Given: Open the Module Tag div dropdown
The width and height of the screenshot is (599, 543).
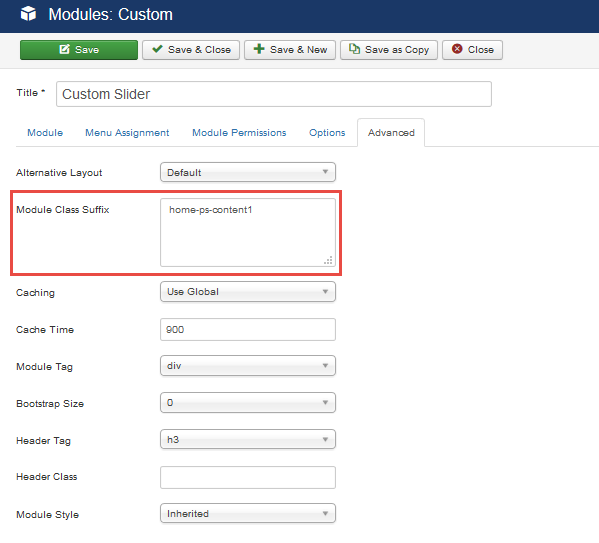Looking at the screenshot, I should 248,366.
